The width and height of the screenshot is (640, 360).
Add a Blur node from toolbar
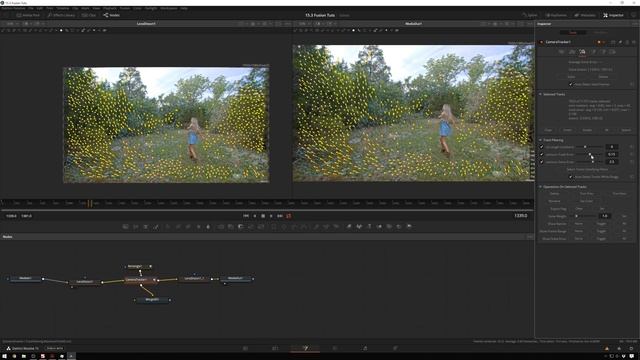pos(208,227)
